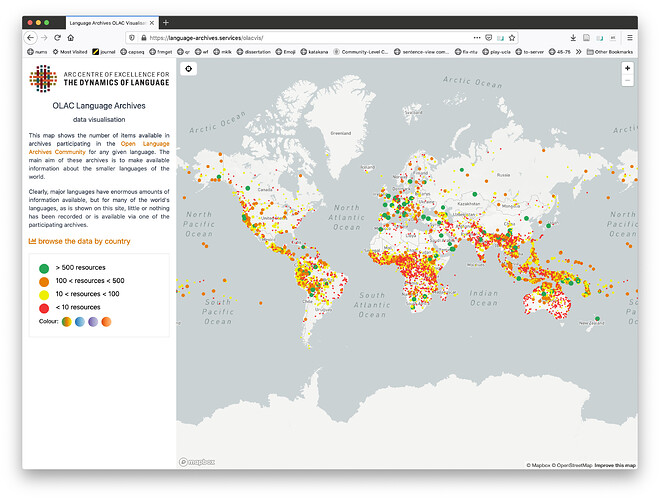Show more bookmarks with the double chevron

pyautogui.click(x=579, y=52)
